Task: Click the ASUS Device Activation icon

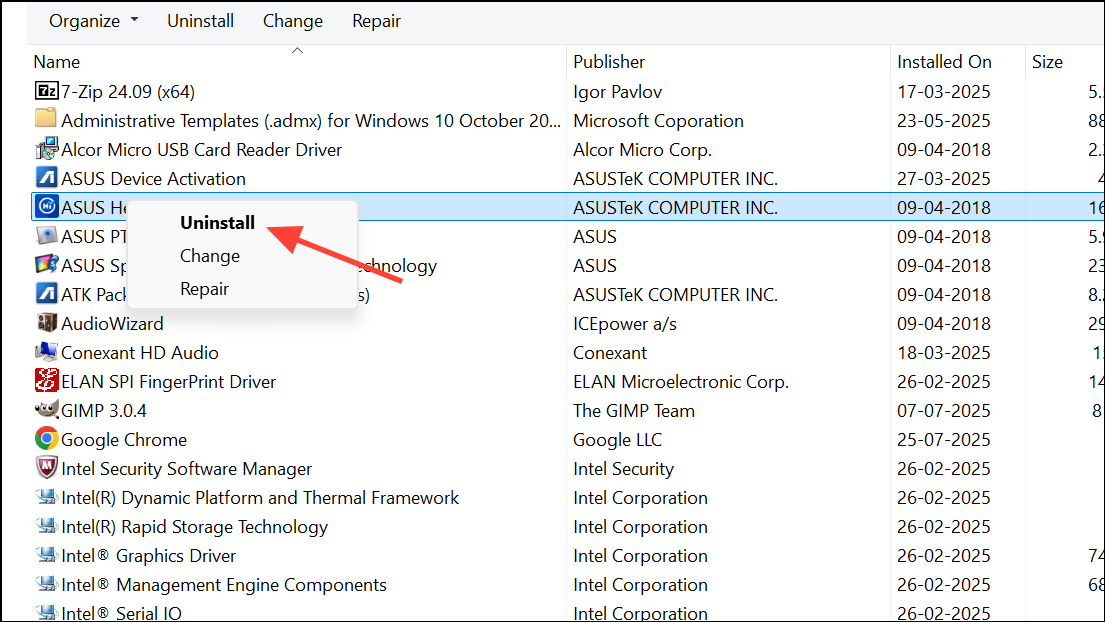Action: coord(46,178)
